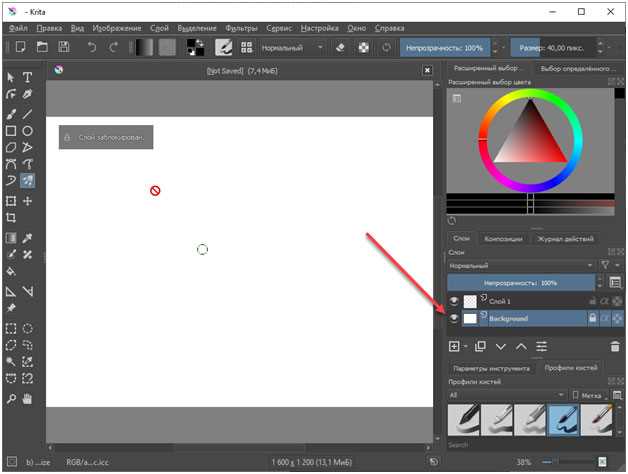Select the Move tool

tap(27, 201)
